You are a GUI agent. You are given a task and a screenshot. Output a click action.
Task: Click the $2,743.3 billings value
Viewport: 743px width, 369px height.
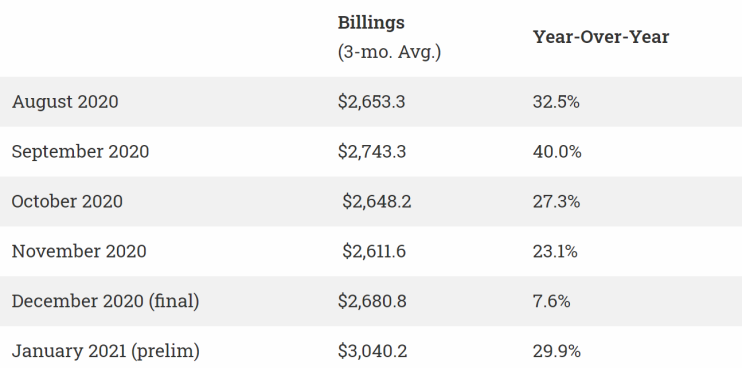[x=372, y=152]
